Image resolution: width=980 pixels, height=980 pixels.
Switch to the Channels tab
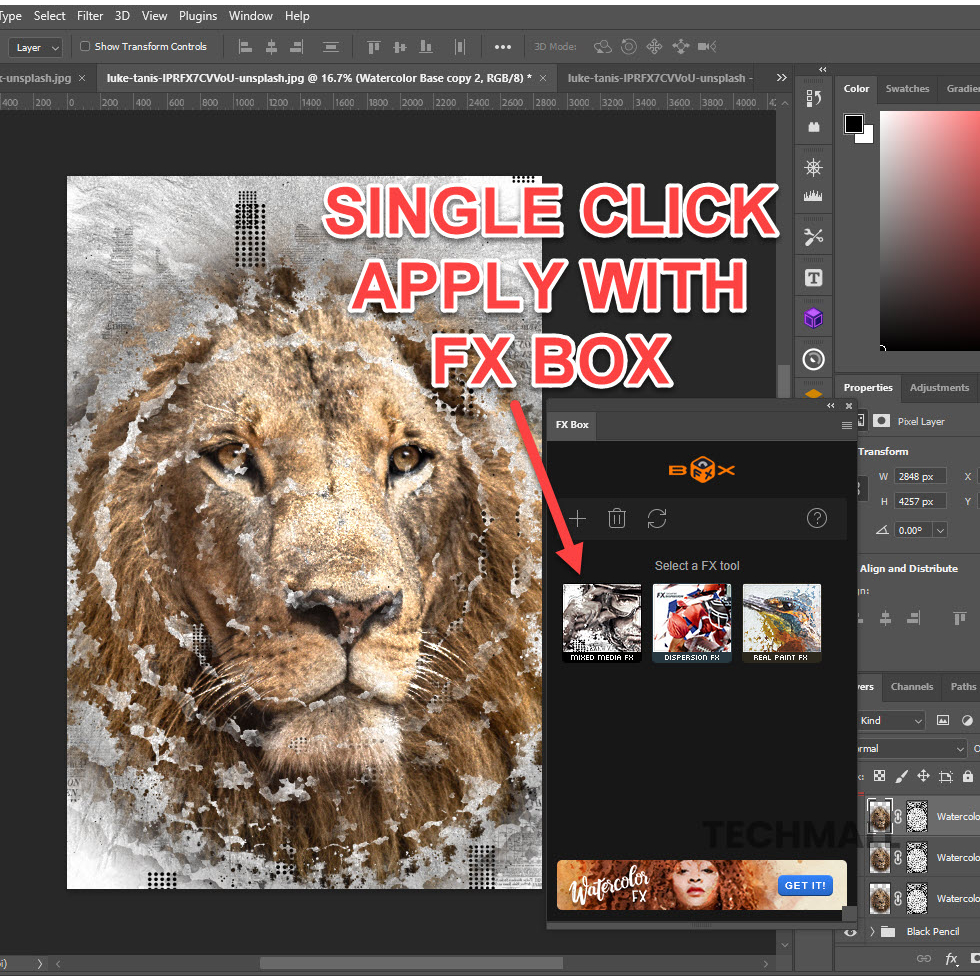point(911,687)
